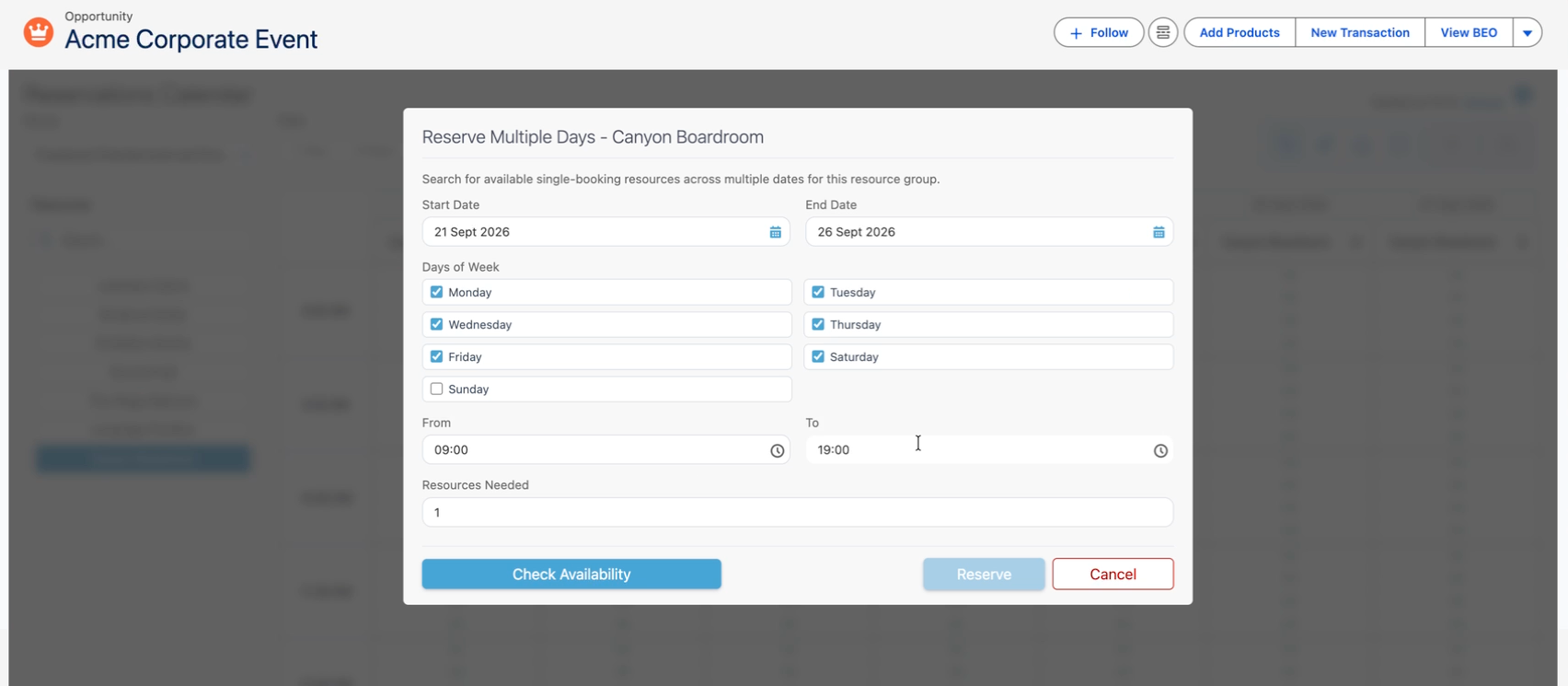Uncheck the Monday checkbox
This screenshot has width=1568, height=686.
tap(437, 292)
